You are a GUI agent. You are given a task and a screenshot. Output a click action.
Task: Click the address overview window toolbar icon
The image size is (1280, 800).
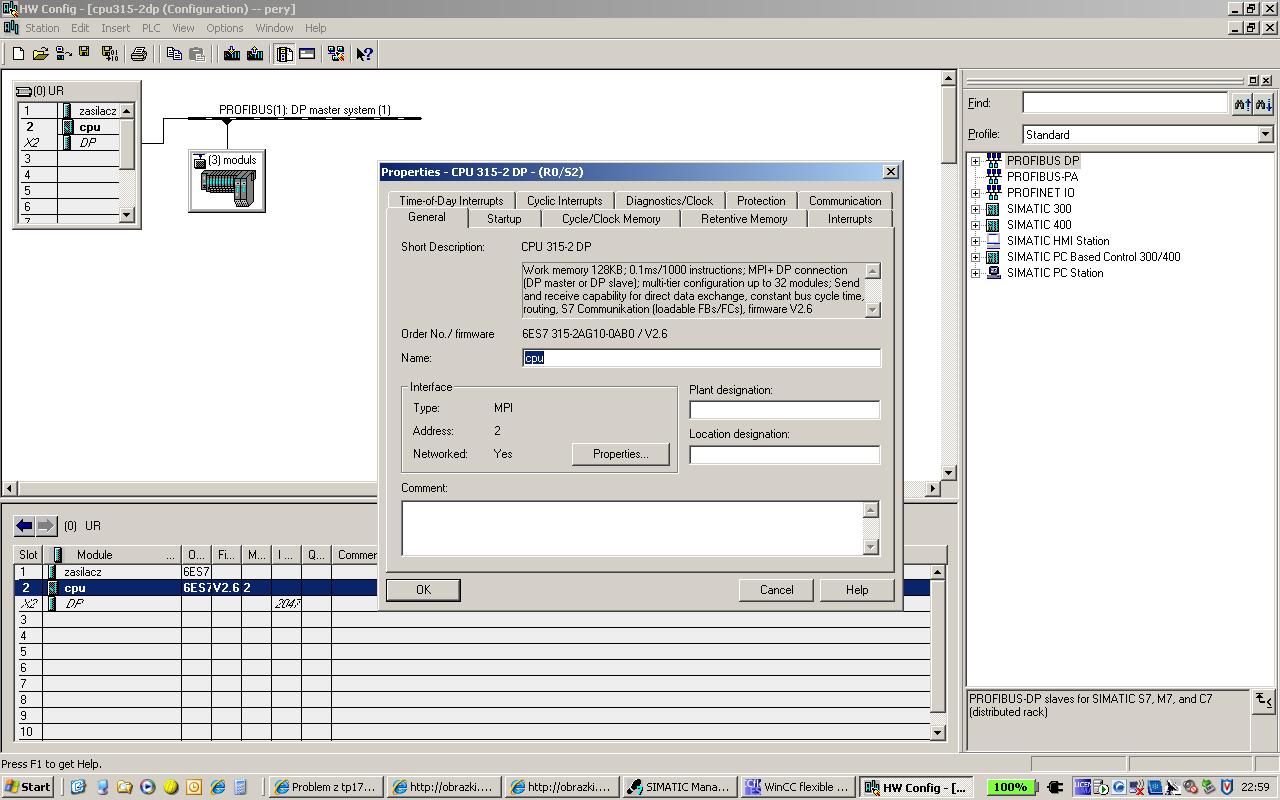click(307, 54)
